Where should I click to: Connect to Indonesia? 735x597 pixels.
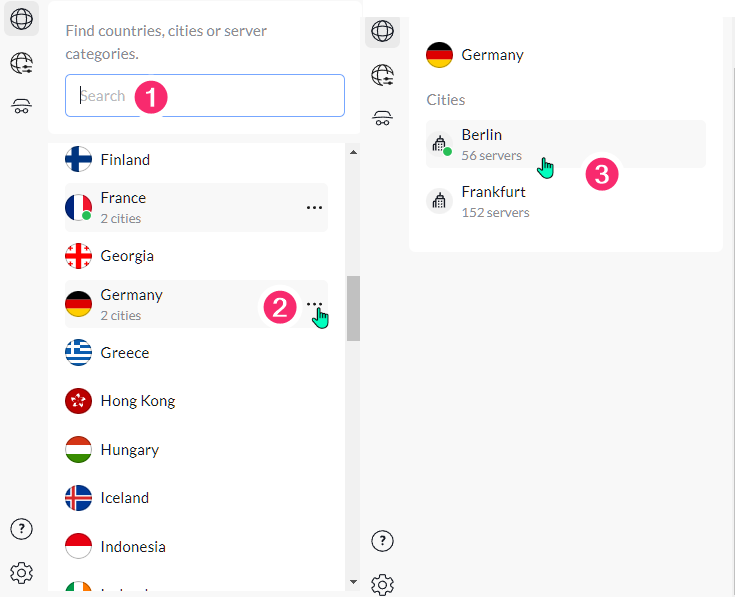[133, 547]
